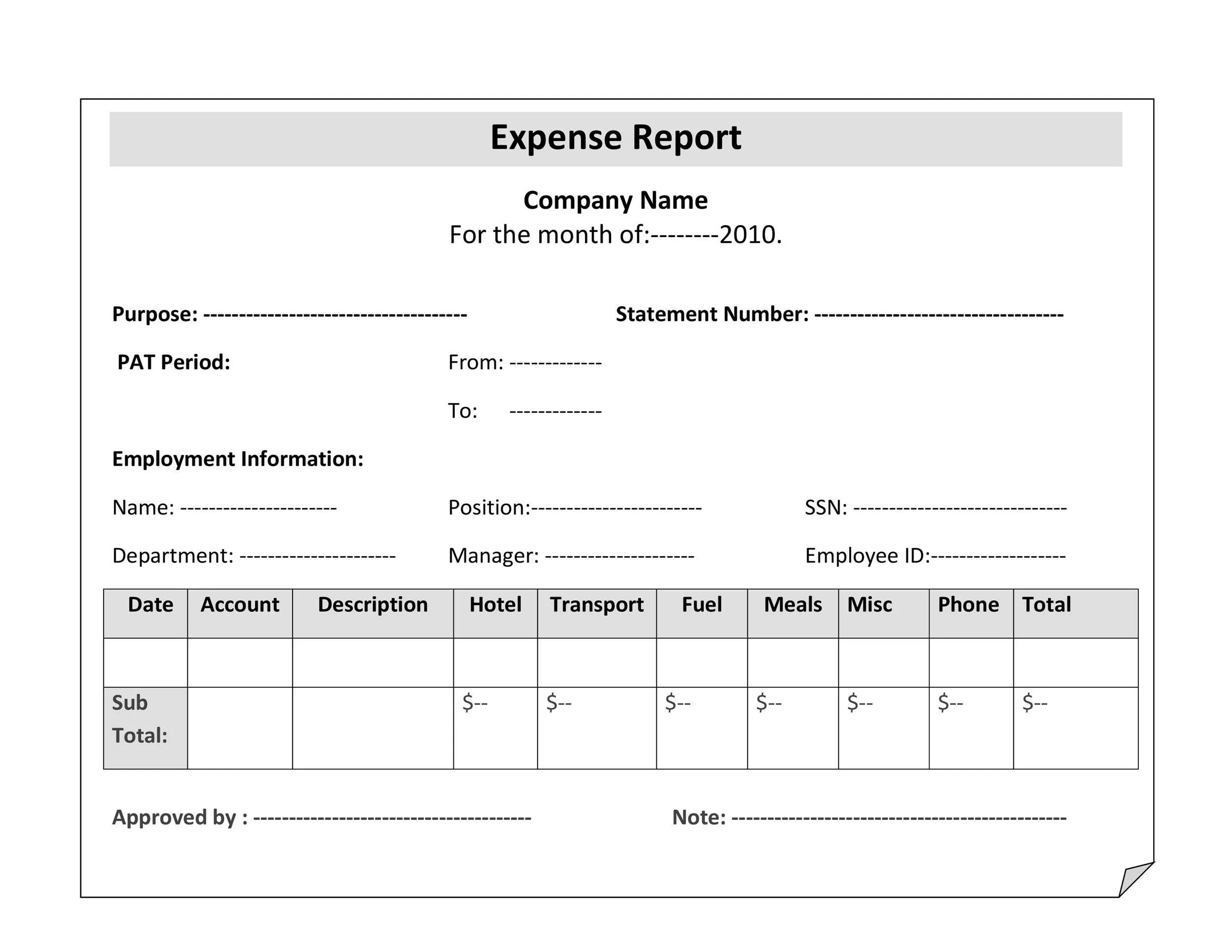1232x952 pixels.
Task: Click the To date blank
Action: point(555,411)
